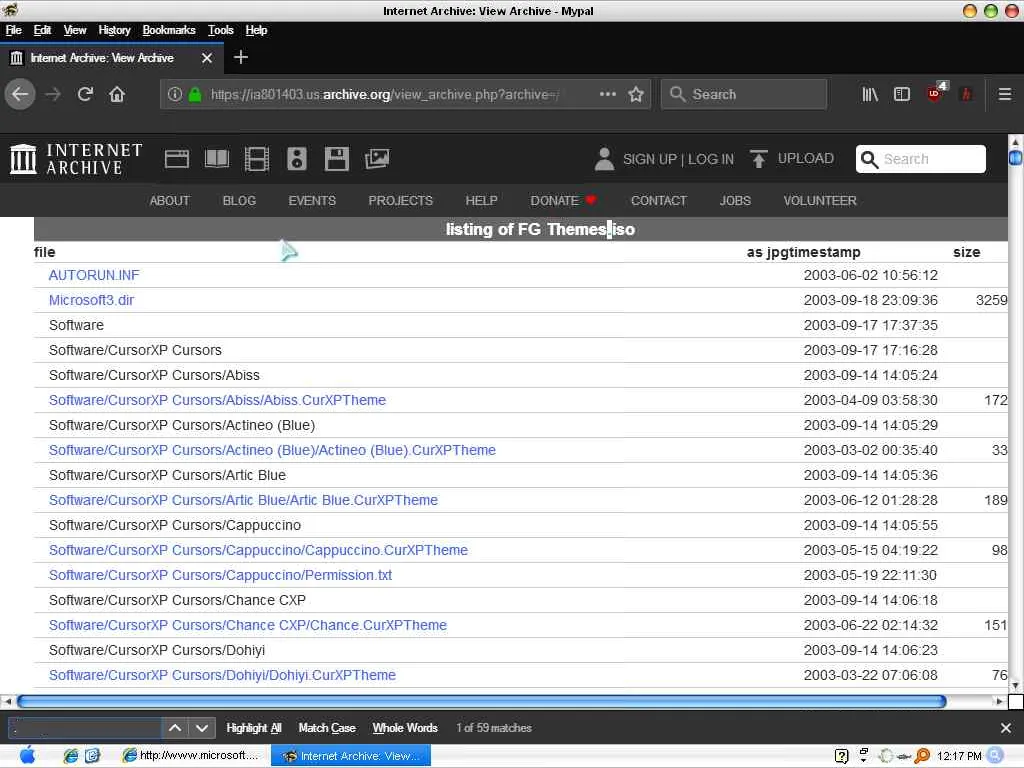Open the VOLUNTEER navigation link
This screenshot has height=768, width=1024.
(820, 200)
